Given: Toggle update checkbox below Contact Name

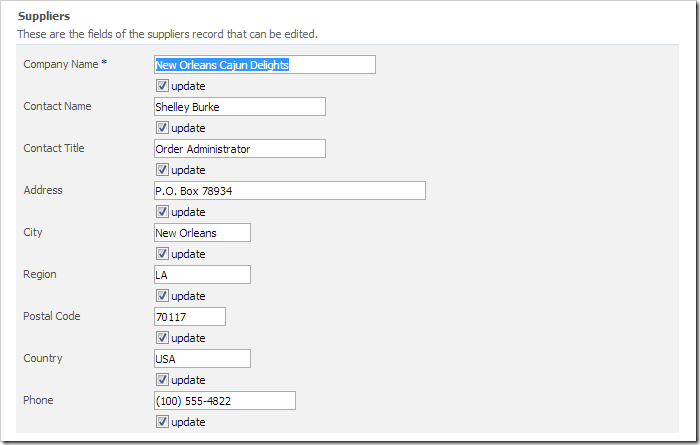Looking at the screenshot, I should click(162, 128).
